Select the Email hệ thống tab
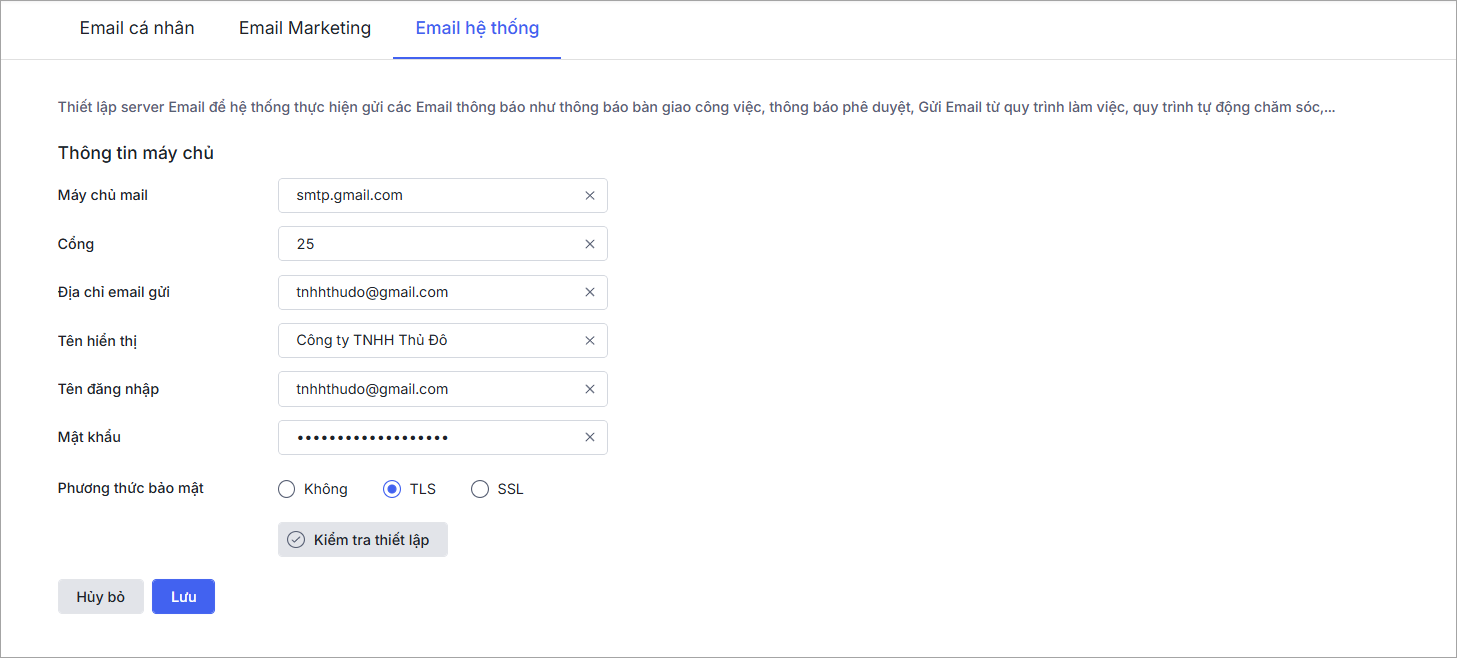 pos(477,28)
